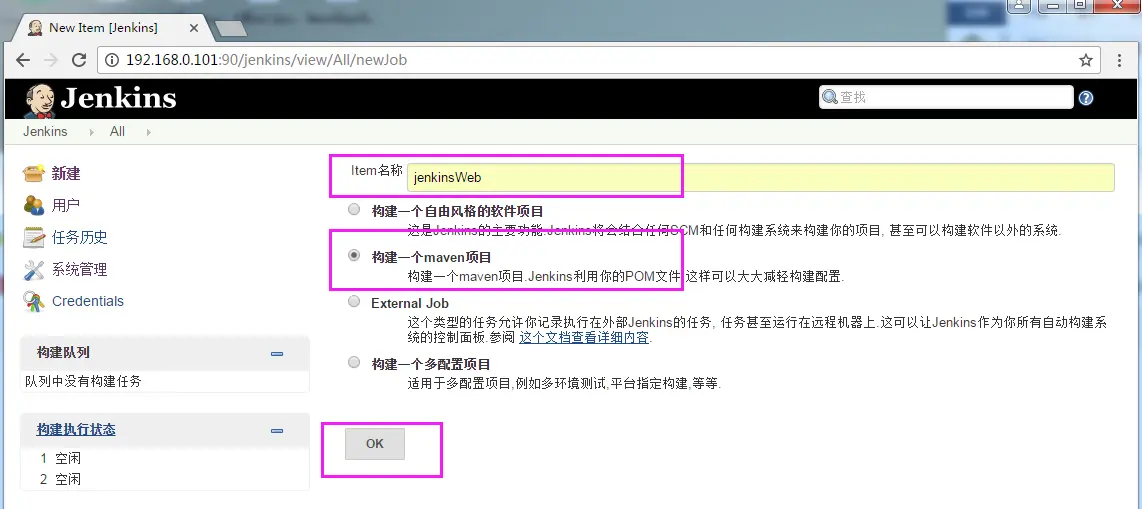Click the 构建一个自由风格的软件项目 label text
The height and width of the screenshot is (509, 1142).
[x=457, y=211]
